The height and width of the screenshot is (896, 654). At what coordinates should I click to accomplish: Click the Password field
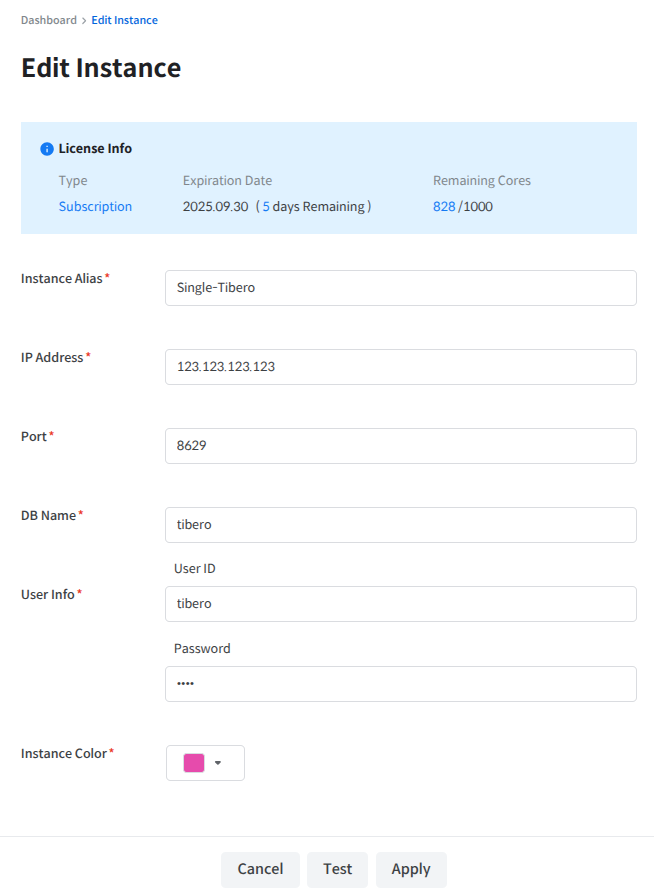pos(400,684)
